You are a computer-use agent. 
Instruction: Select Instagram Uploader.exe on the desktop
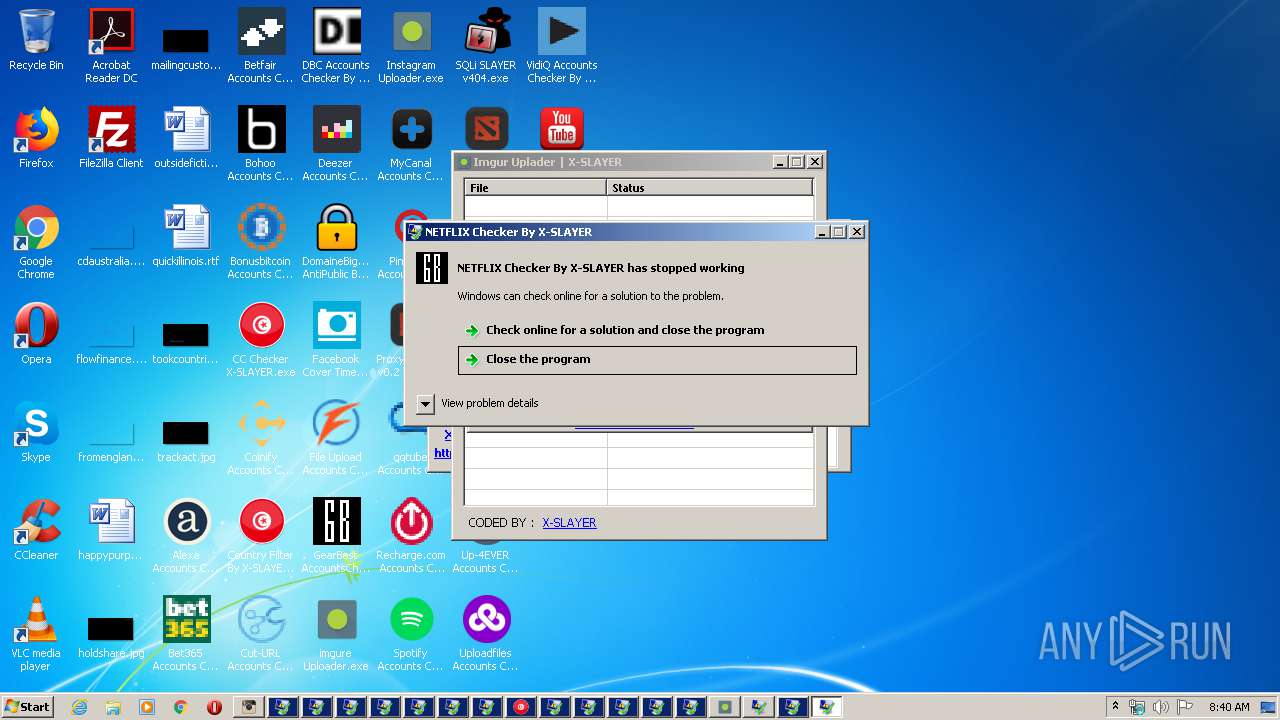(411, 45)
